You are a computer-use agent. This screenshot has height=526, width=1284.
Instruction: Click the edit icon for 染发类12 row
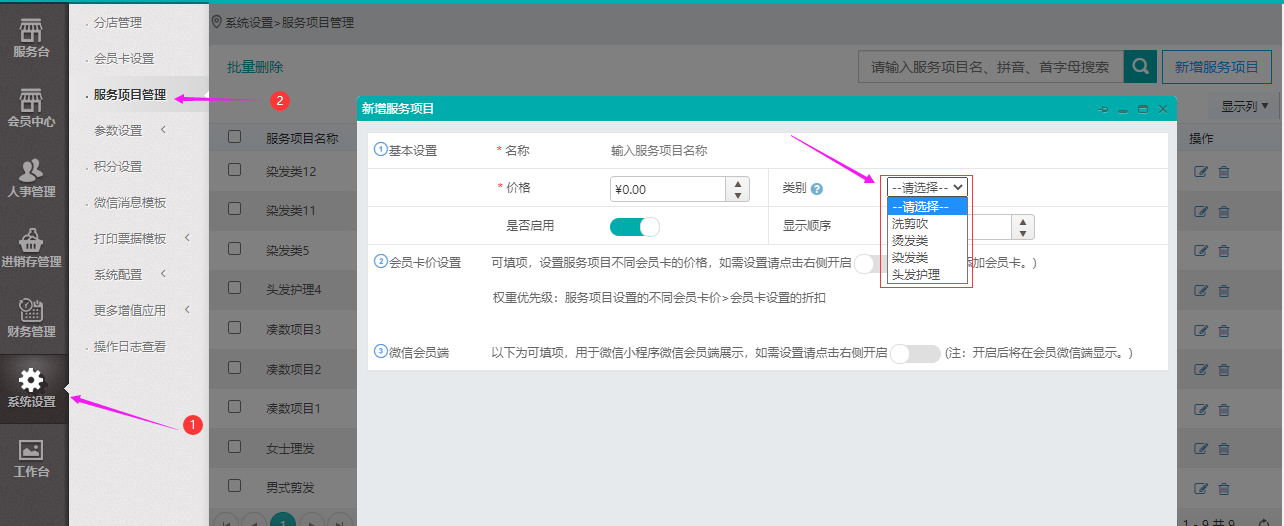(1201, 172)
